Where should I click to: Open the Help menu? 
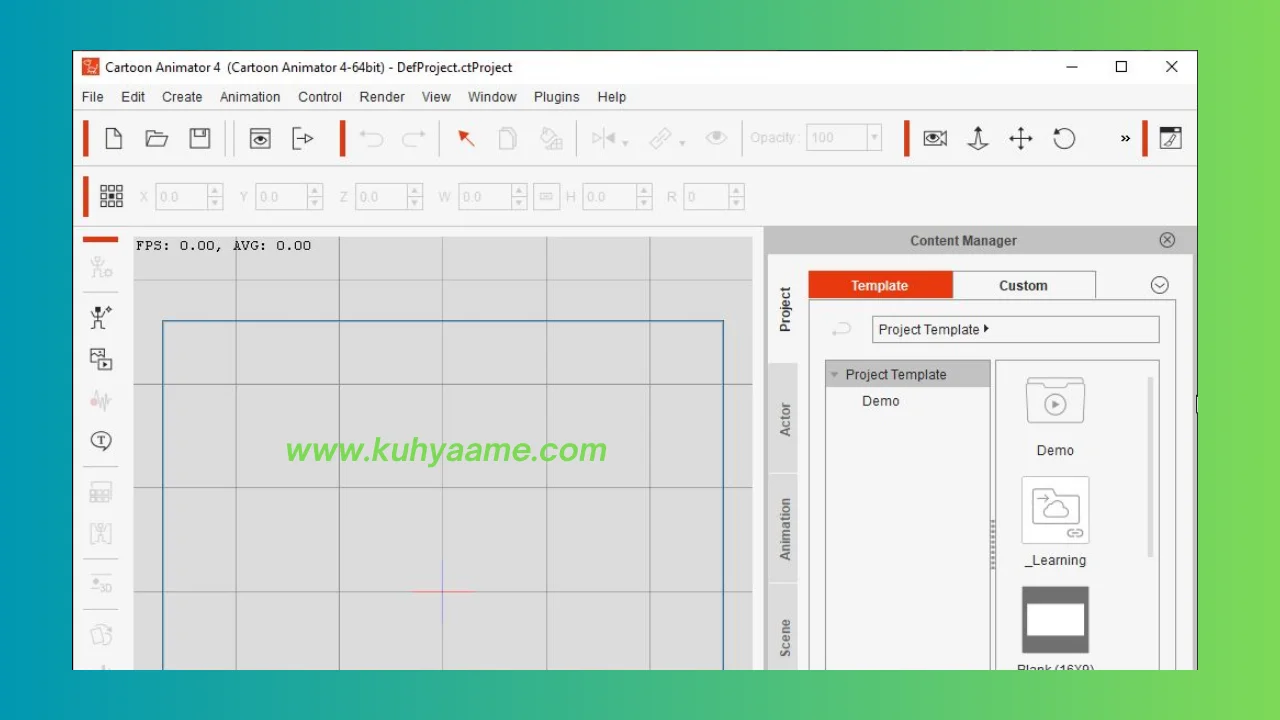coord(612,97)
